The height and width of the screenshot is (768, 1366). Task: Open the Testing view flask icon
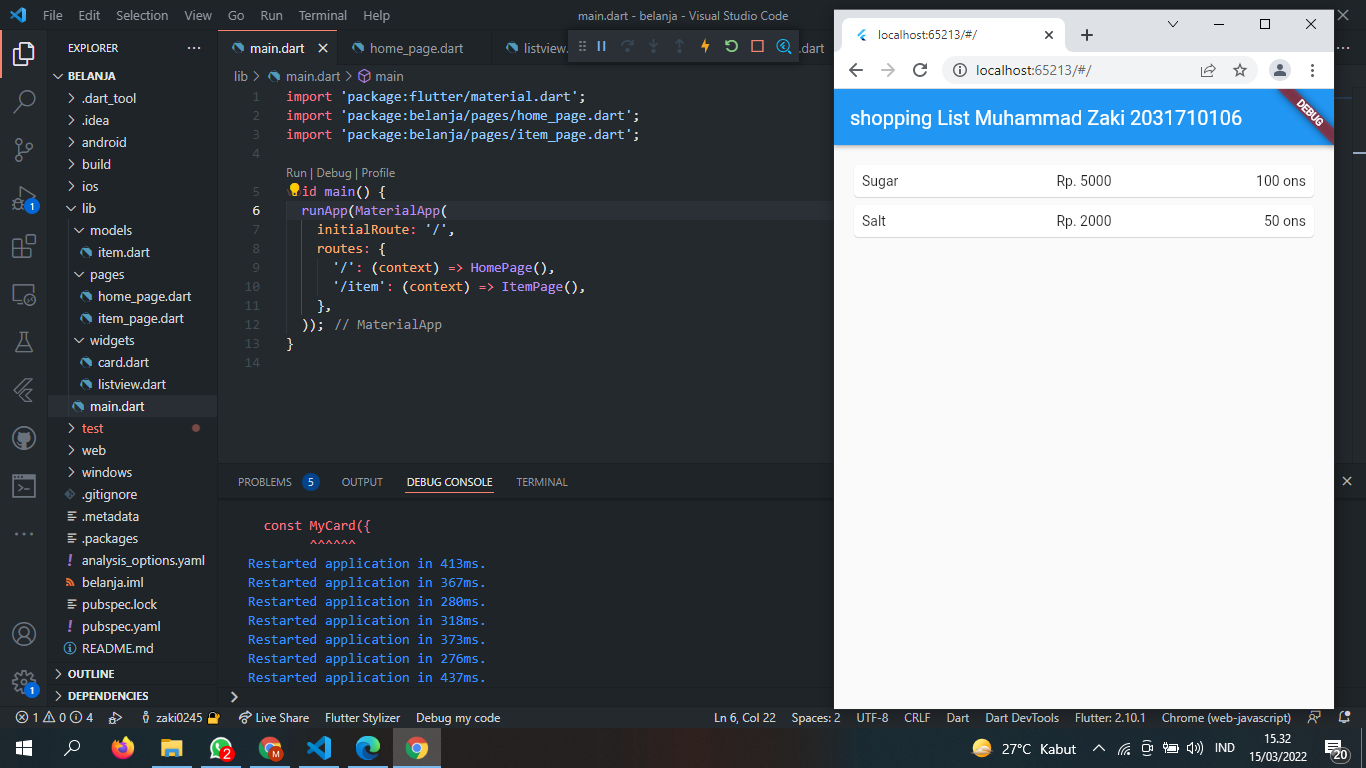pyautogui.click(x=24, y=340)
